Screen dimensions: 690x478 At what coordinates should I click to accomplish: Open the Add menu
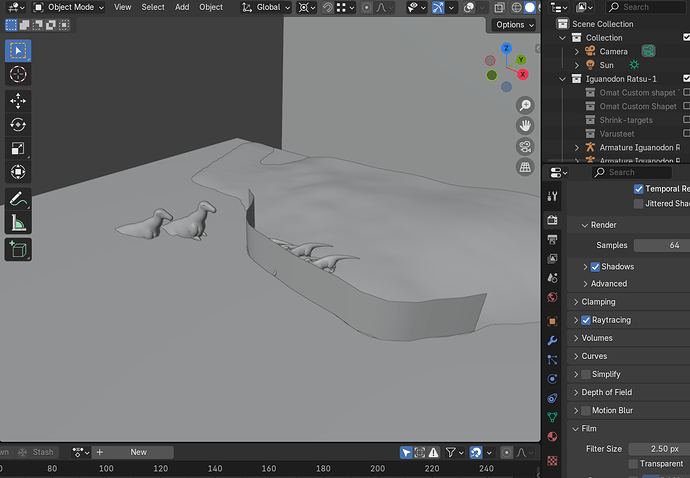pyautogui.click(x=182, y=7)
